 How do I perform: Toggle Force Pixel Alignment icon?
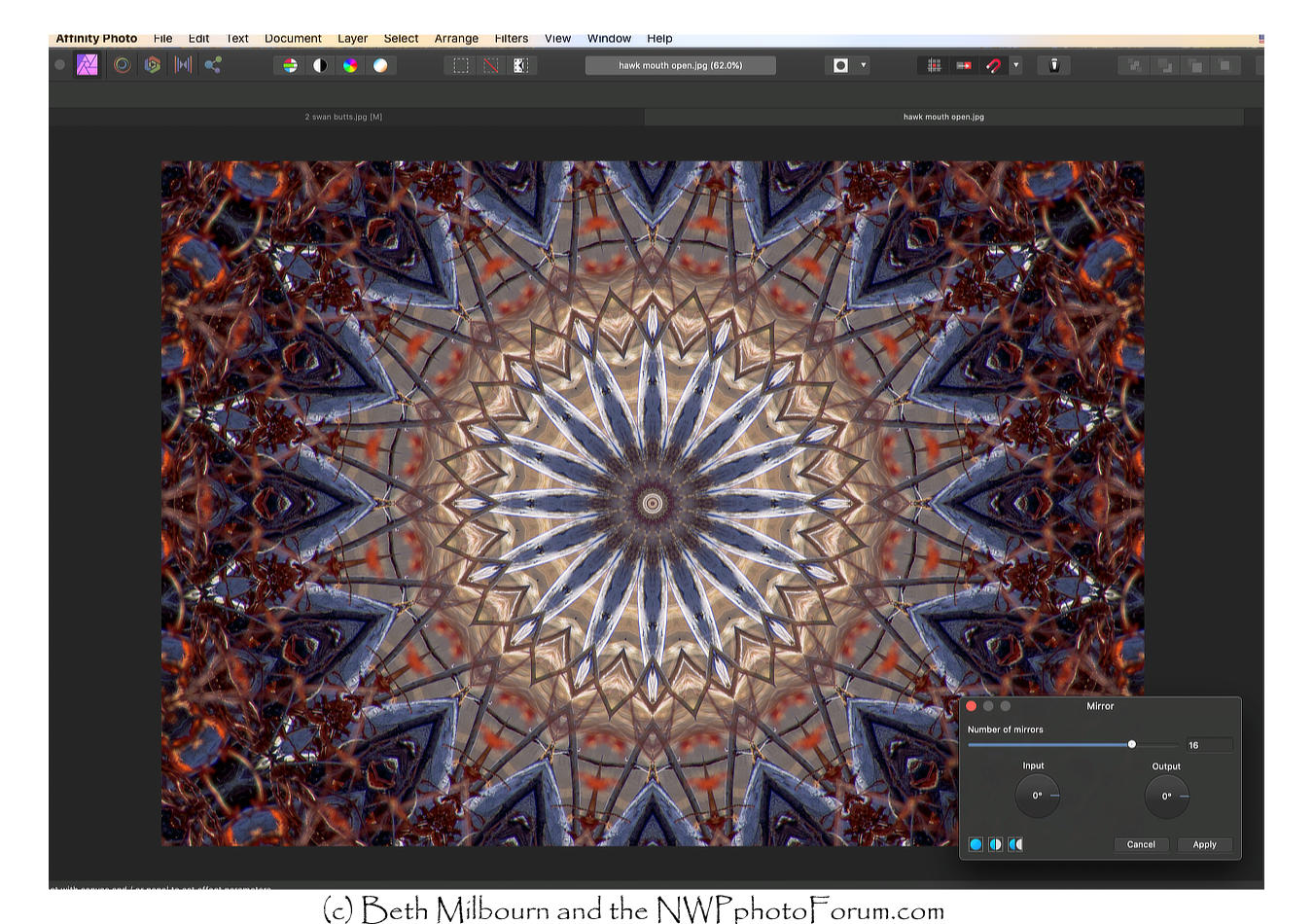tap(934, 65)
